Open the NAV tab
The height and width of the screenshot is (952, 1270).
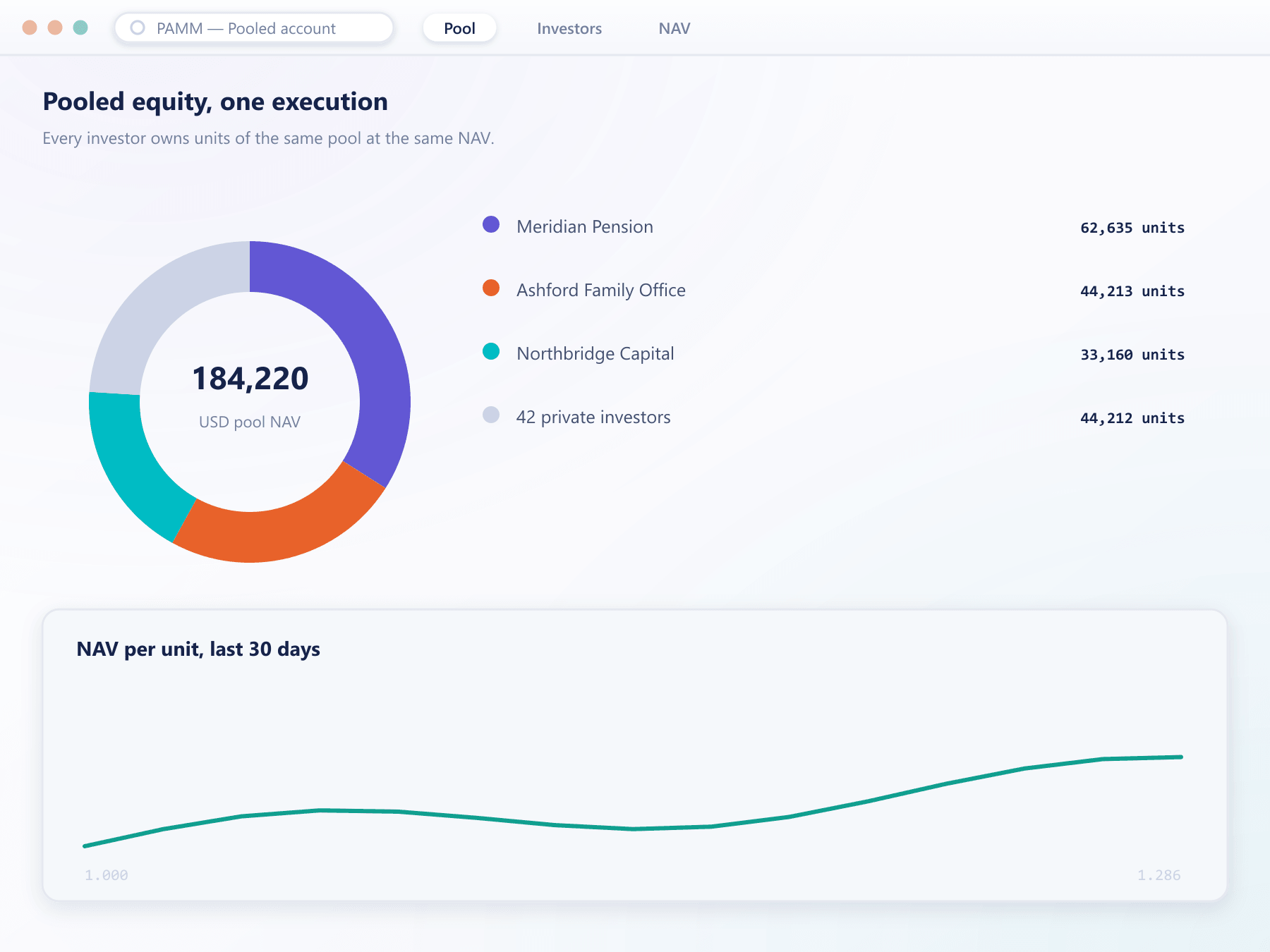(675, 28)
